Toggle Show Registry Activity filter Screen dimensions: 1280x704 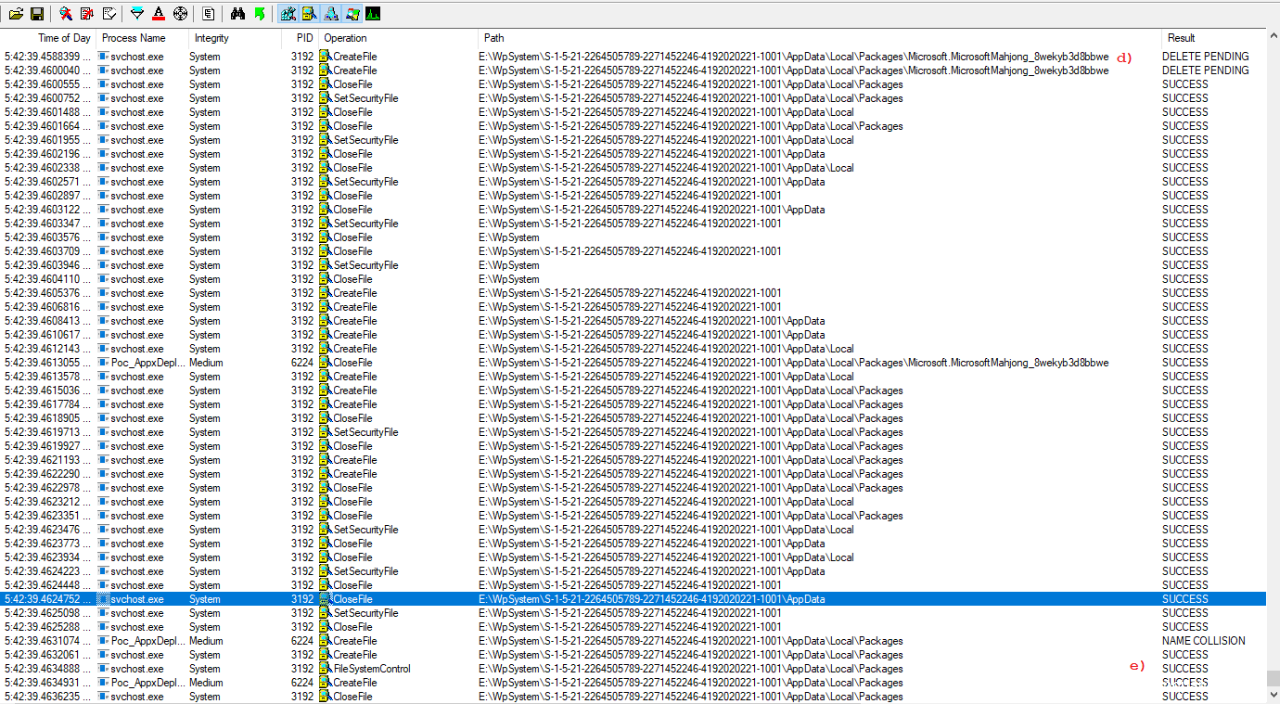(288, 14)
